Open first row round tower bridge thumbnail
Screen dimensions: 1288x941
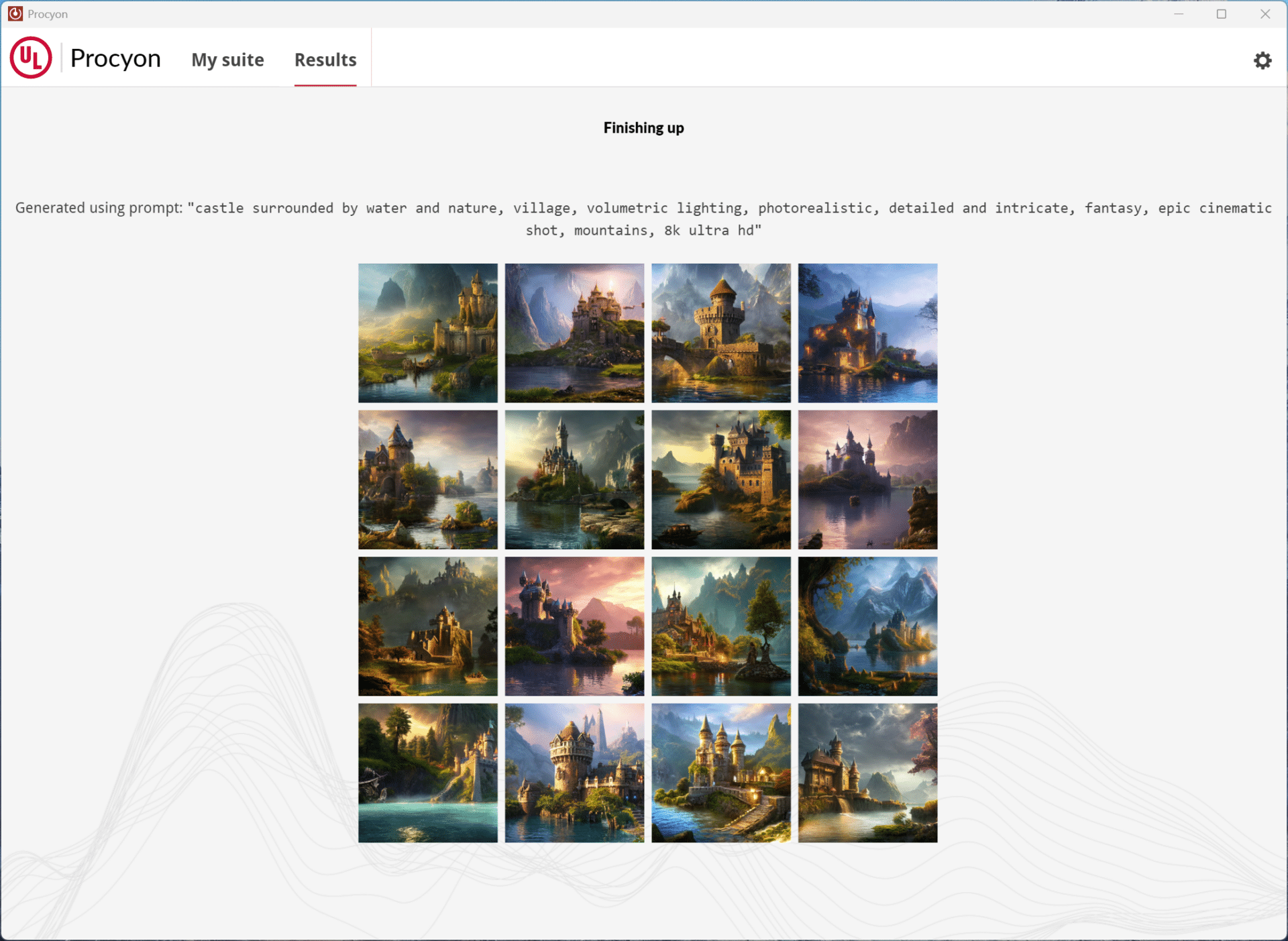point(721,333)
